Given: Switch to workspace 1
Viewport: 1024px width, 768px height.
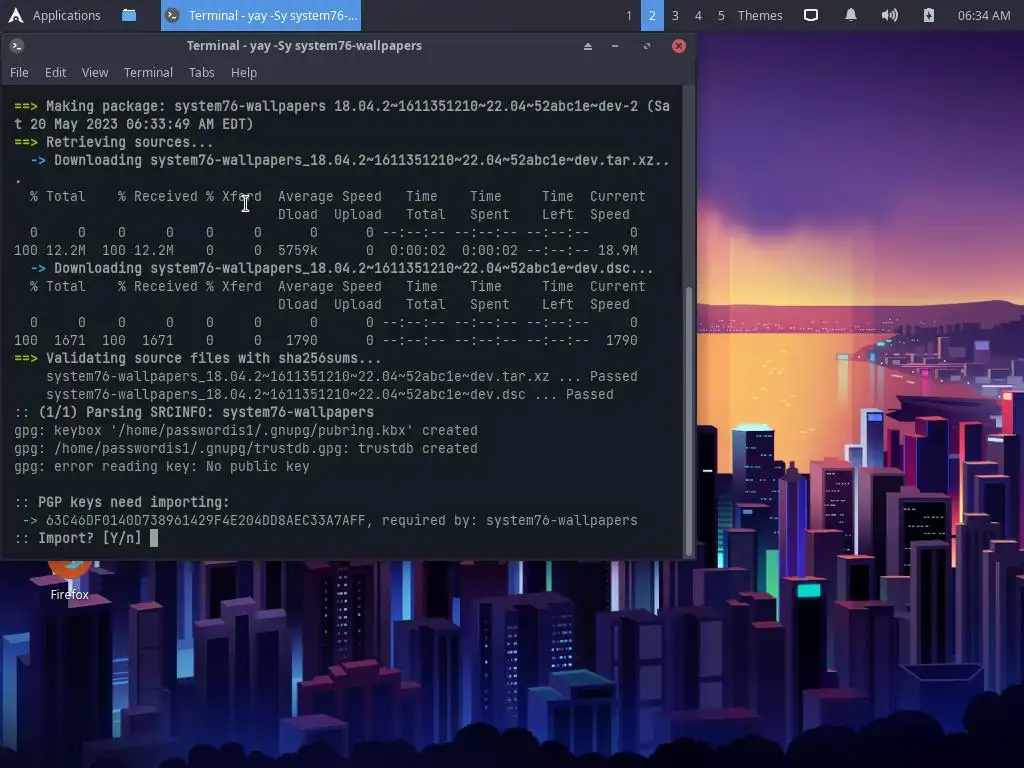Looking at the screenshot, I should coord(629,15).
